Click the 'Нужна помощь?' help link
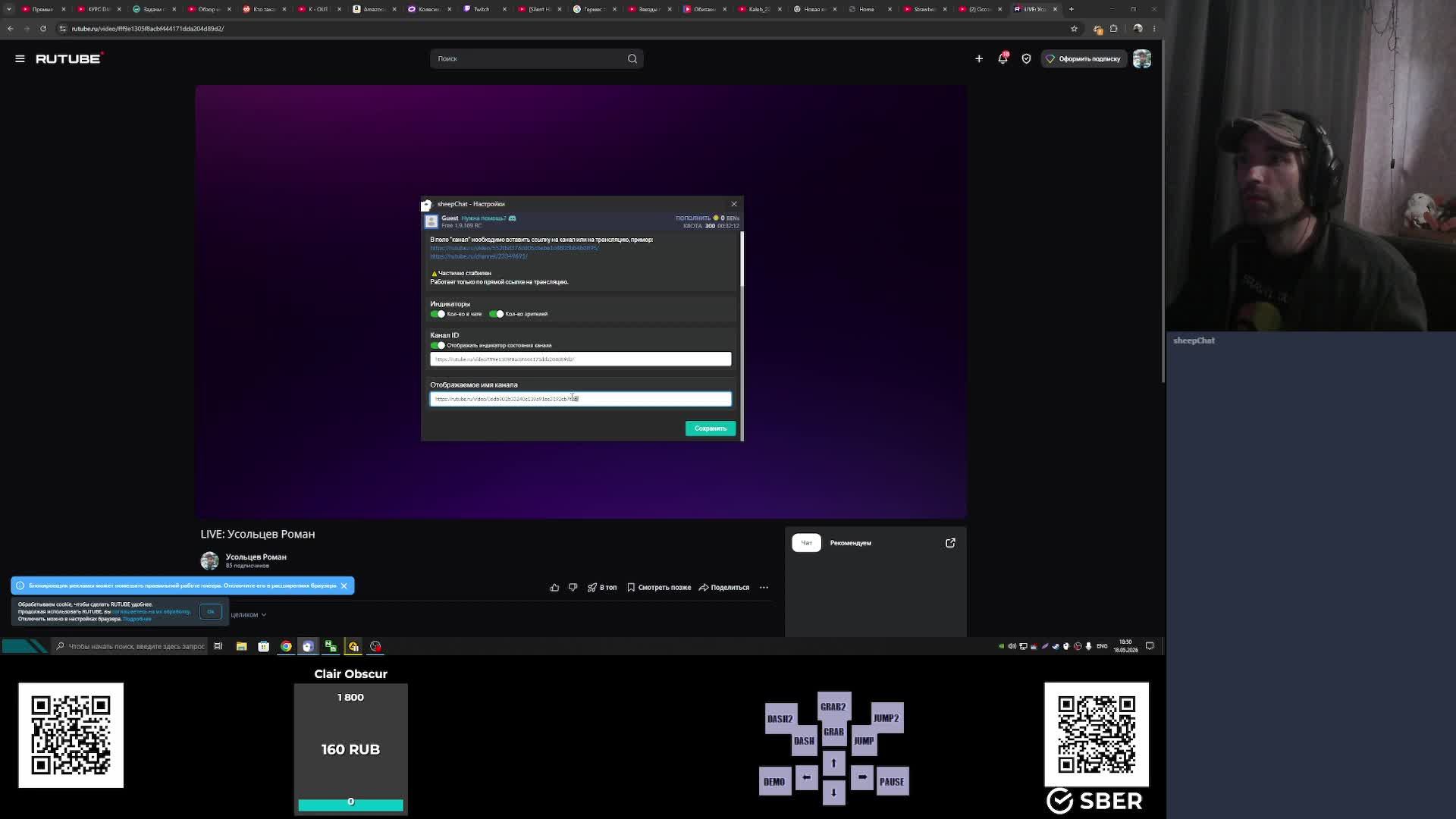The image size is (1456, 819). tap(484, 218)
